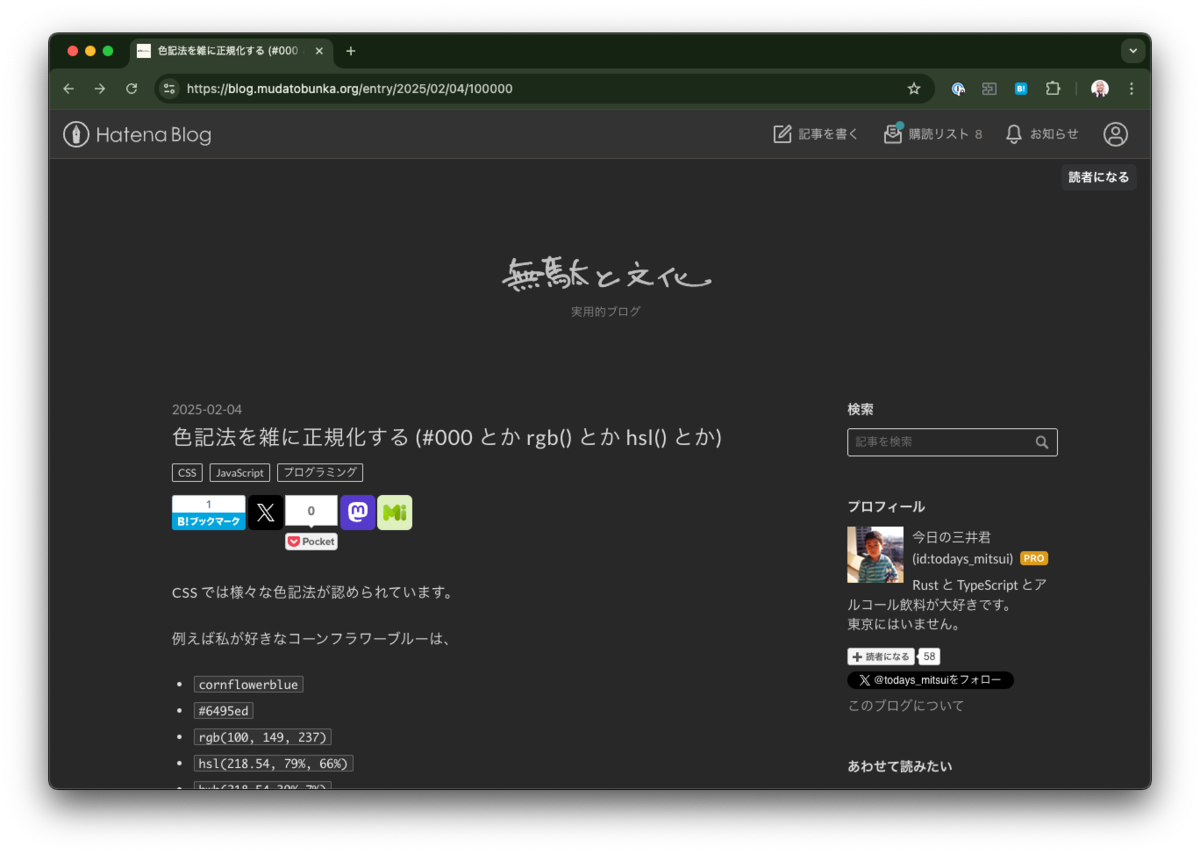
Task: Go forward with the browser forward arrow
Action: 100,89
